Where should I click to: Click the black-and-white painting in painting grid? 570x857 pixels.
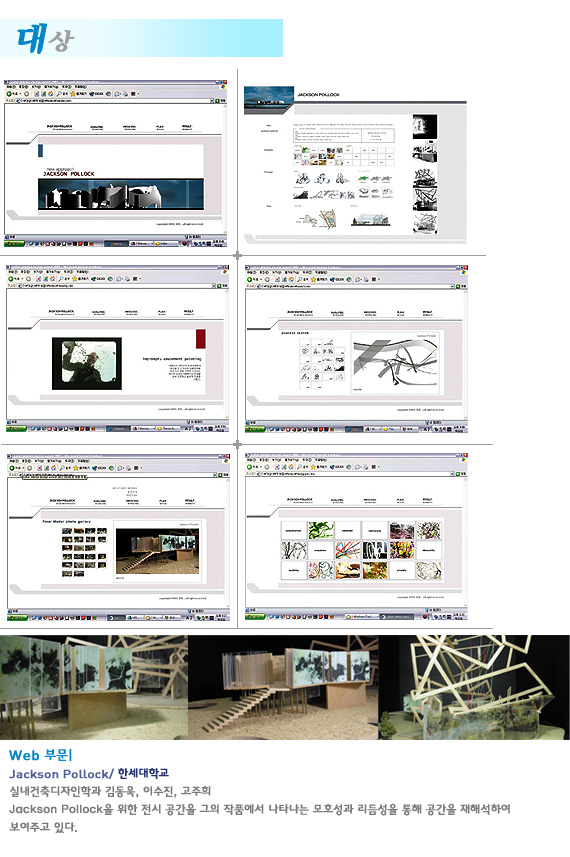(375, 550)
